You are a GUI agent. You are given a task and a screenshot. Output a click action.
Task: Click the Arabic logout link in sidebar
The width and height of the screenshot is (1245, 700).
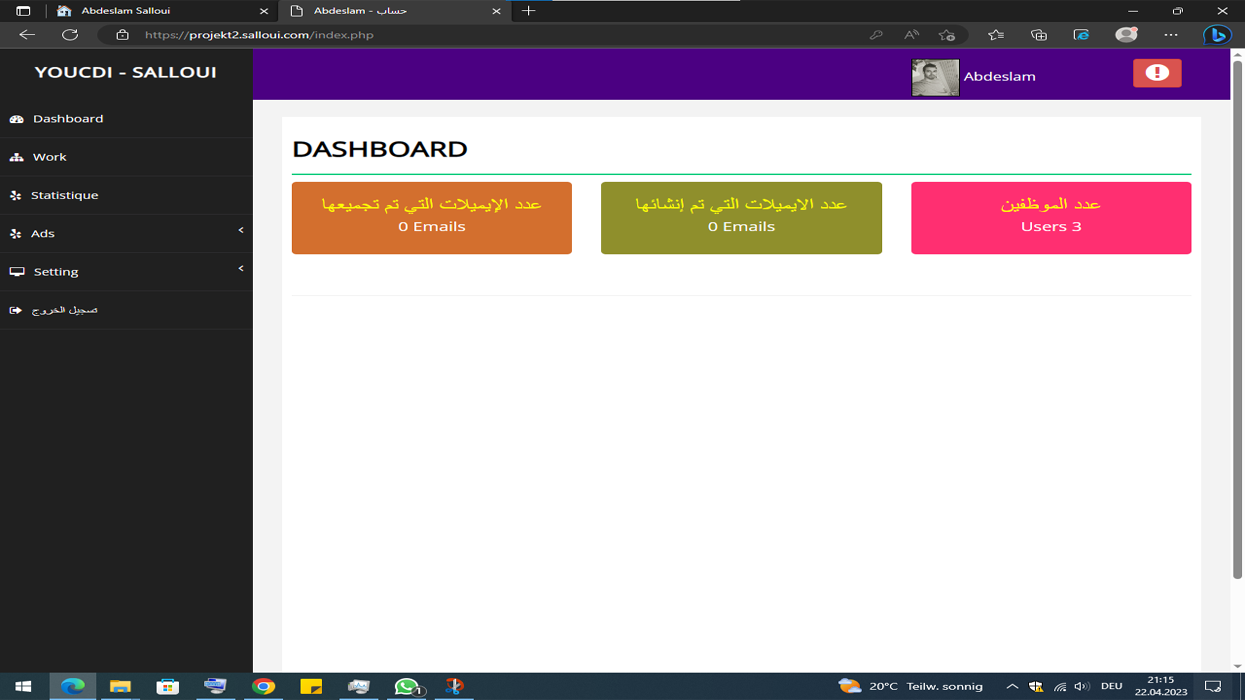pos(64,310)
